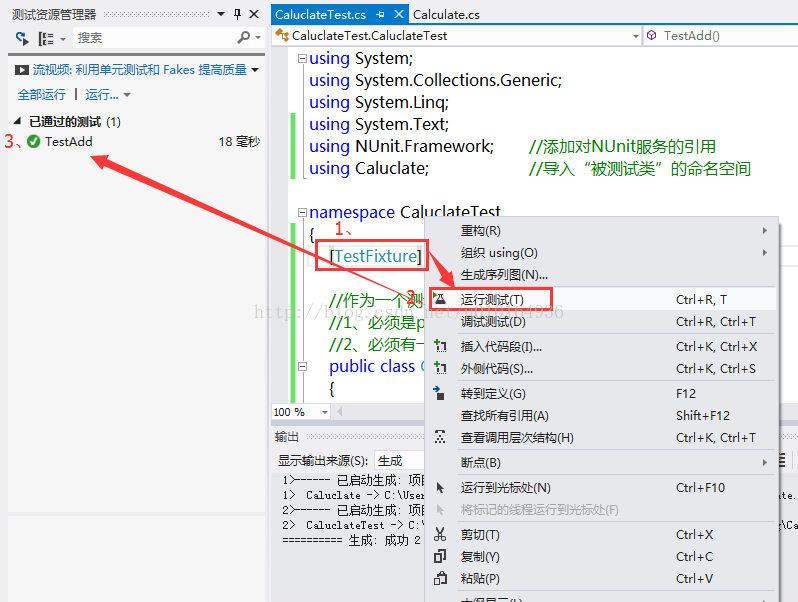The image size is (798, 602).
Task: Choose 外侧代码(S)... menu entry
Action: point(602,369)
